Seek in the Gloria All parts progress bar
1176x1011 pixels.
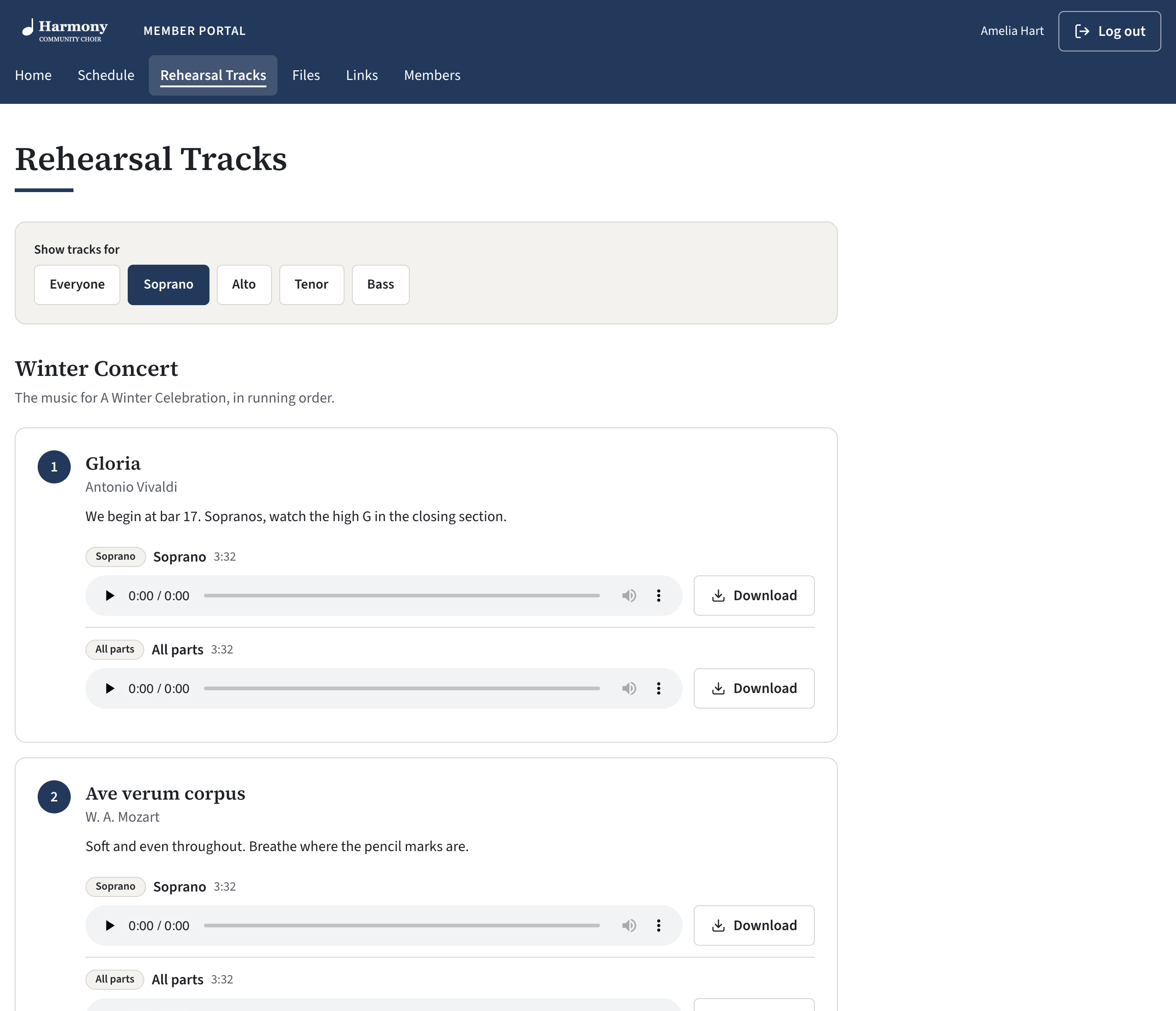click(402, 688)
